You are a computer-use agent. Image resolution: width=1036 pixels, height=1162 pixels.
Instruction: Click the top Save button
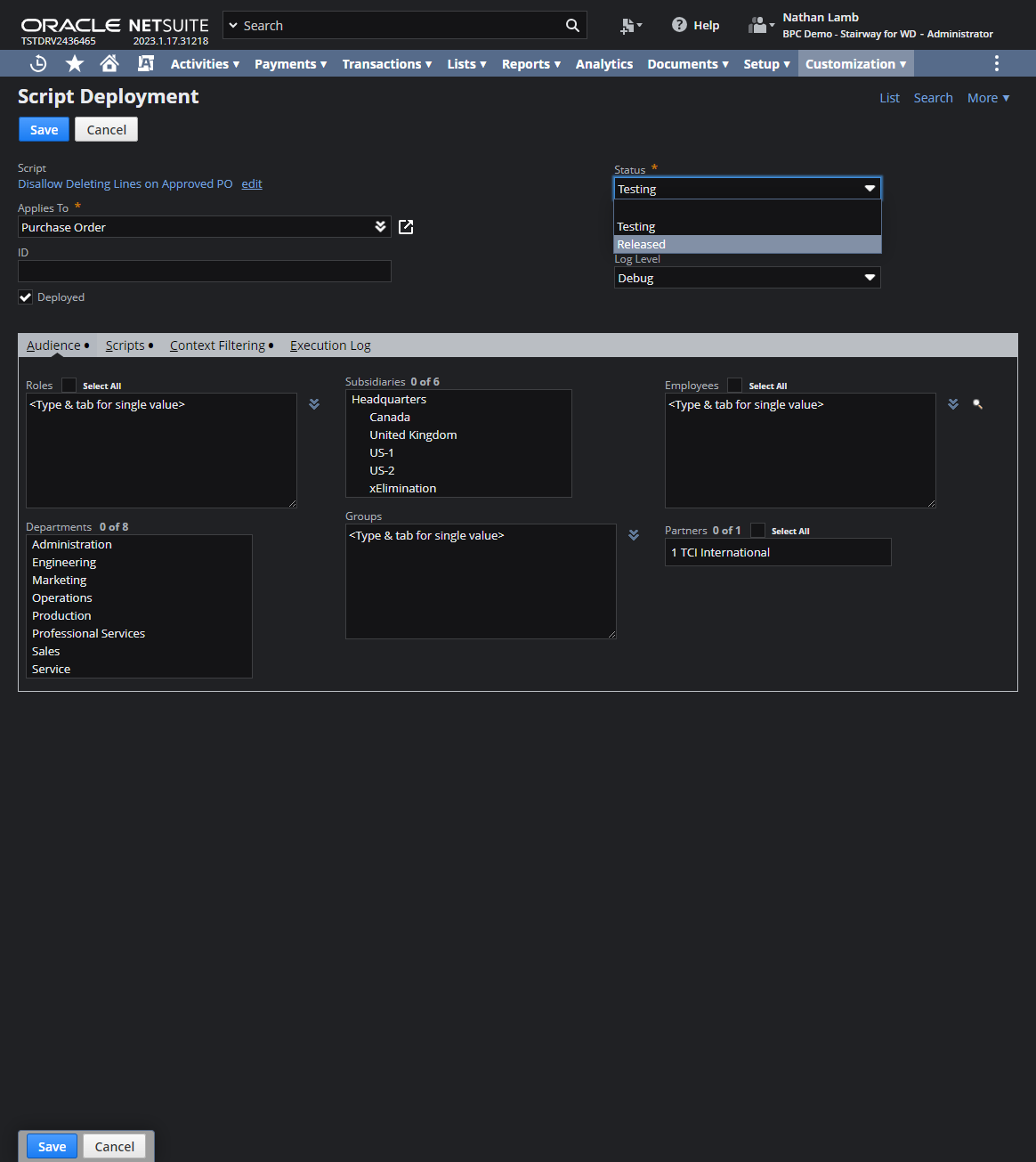click(x=44, y=129)
